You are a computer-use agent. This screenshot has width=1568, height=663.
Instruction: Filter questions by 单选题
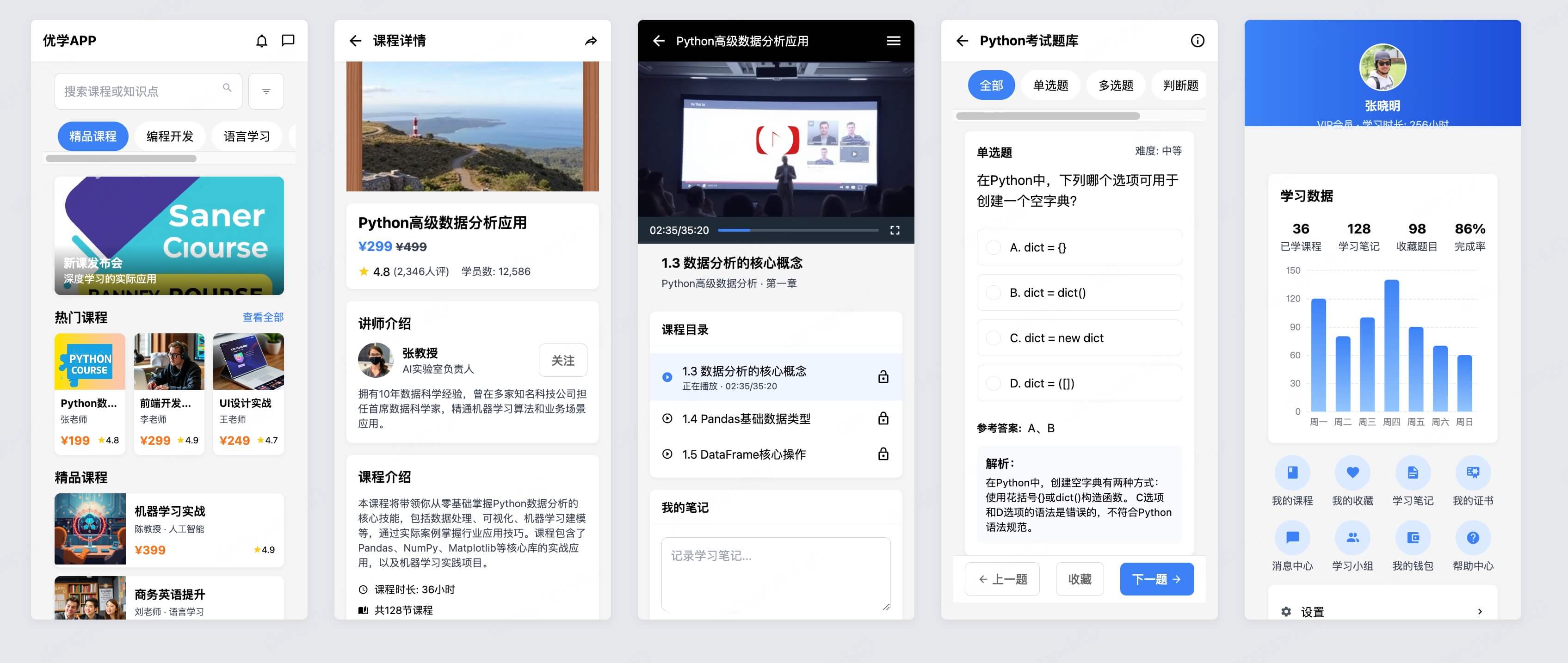coord(1050,85)
